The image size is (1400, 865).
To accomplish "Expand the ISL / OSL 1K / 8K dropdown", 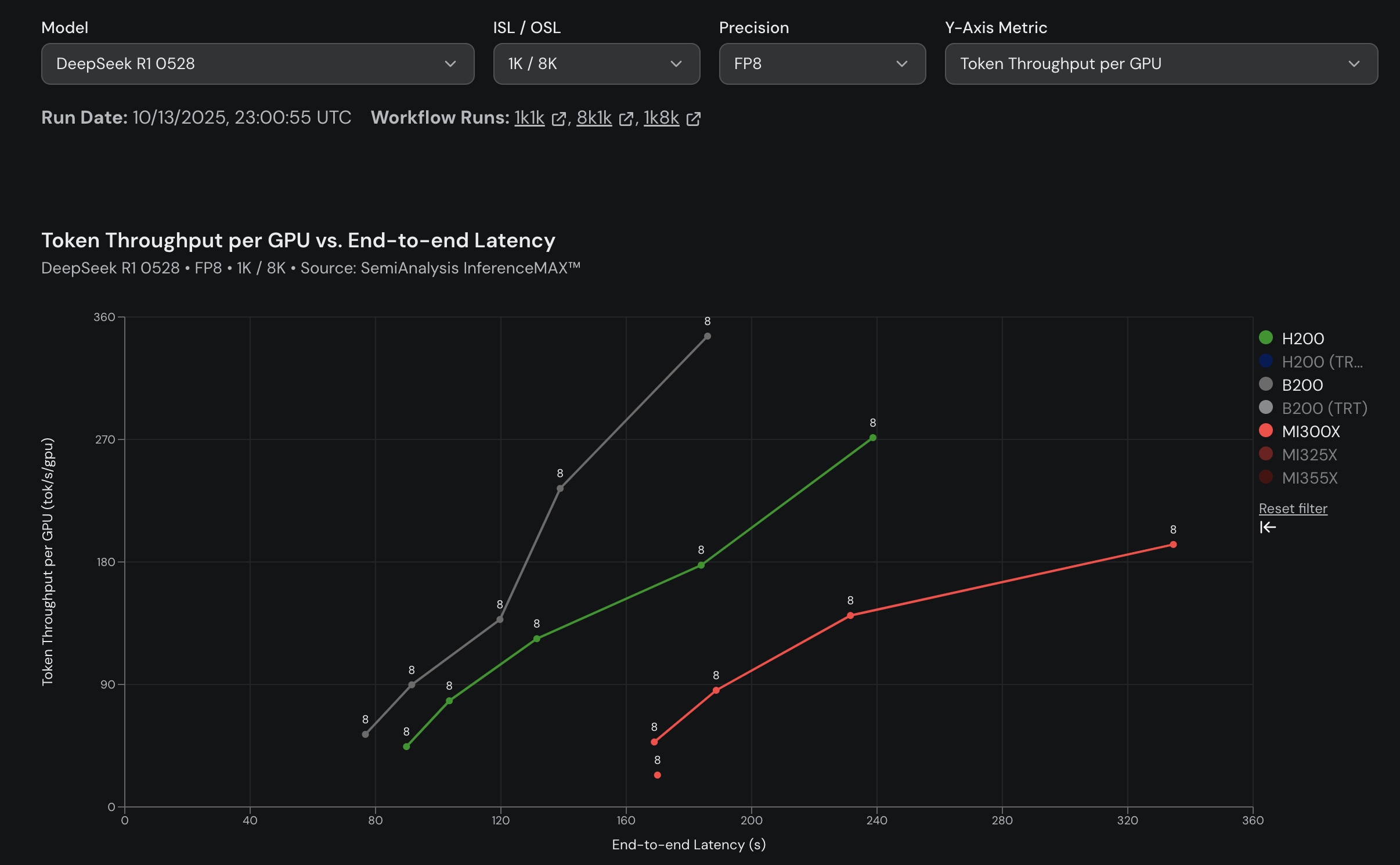I will pyautogui.click(x=596, y=64).
